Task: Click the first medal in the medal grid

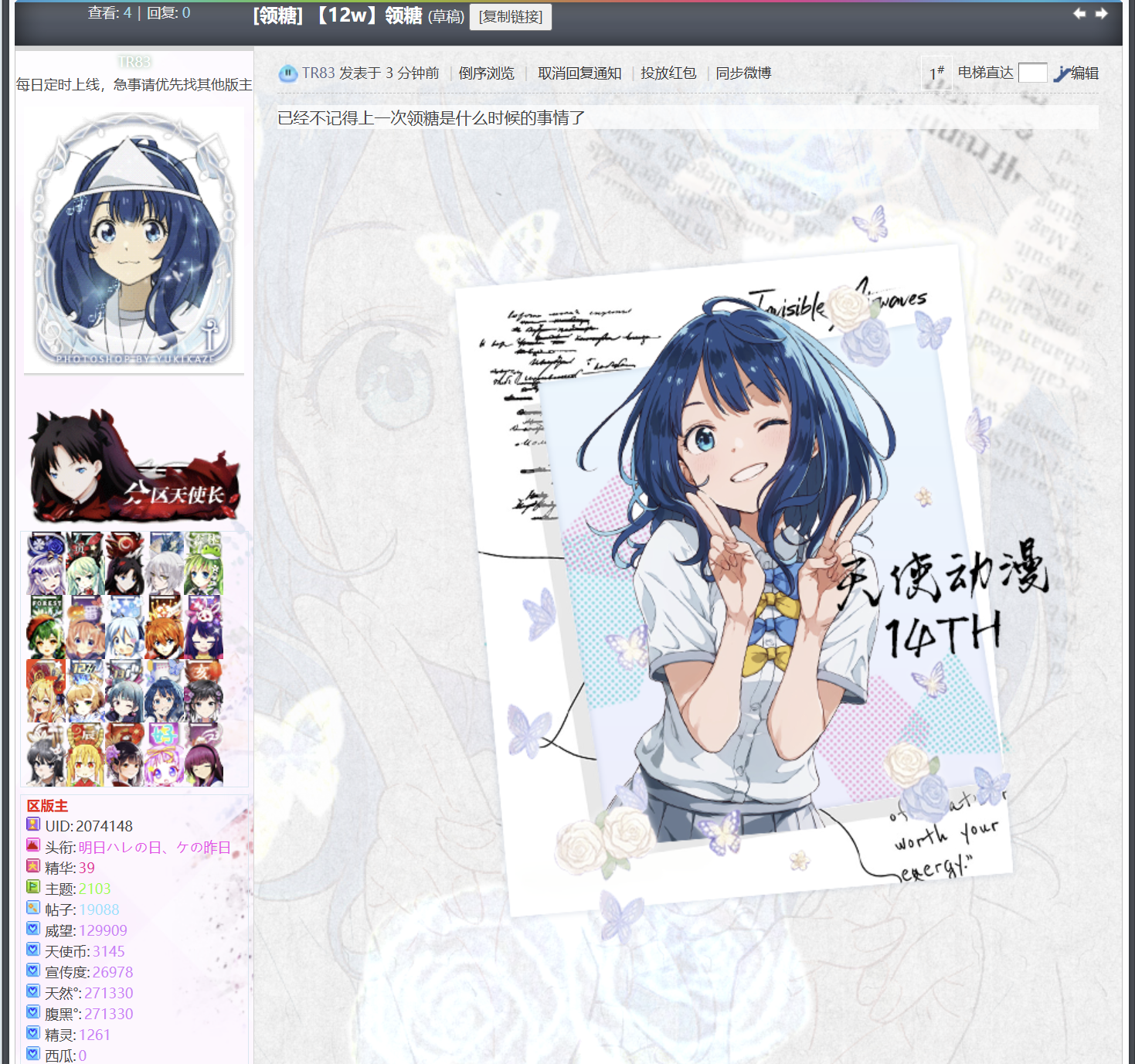Action: 46,563
